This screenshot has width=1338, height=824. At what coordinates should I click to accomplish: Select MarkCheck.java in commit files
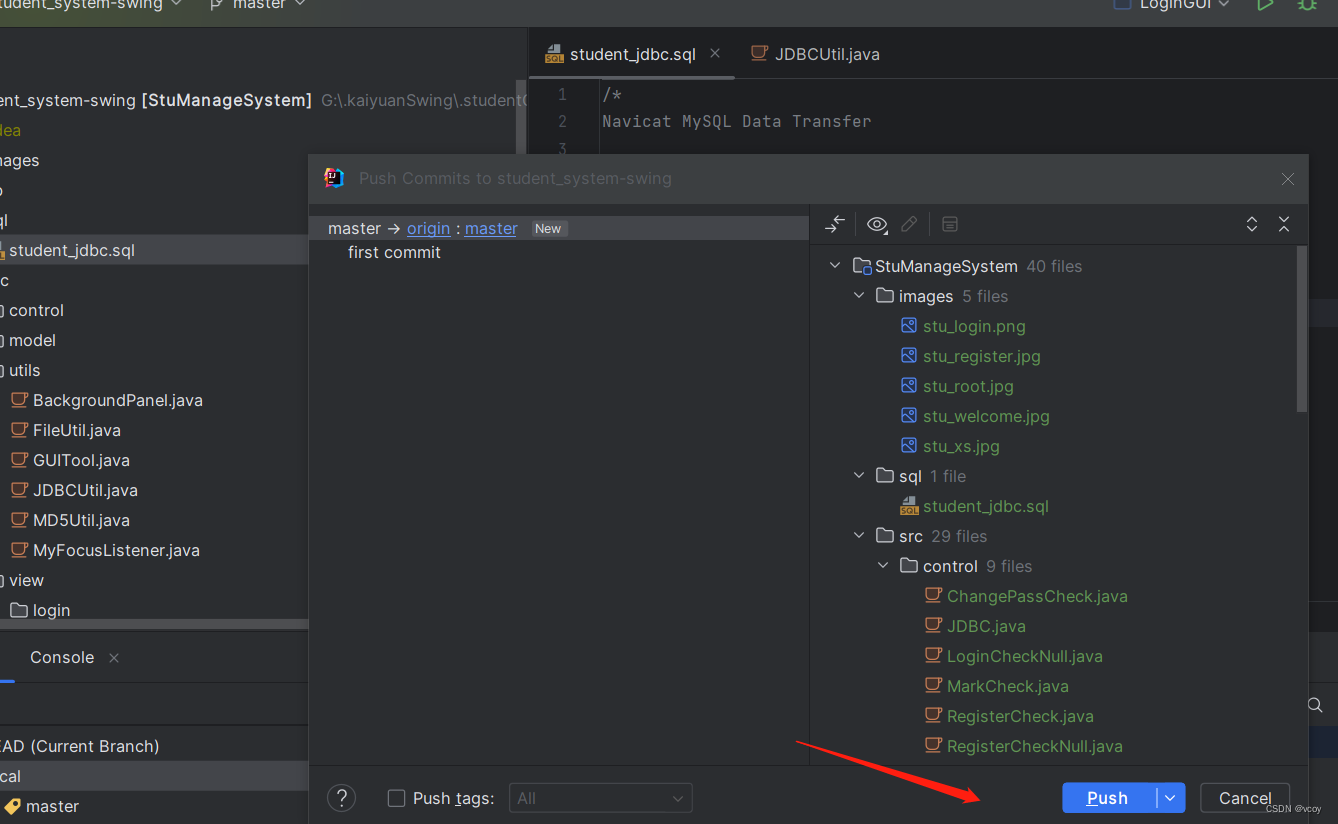(1008, 686)
